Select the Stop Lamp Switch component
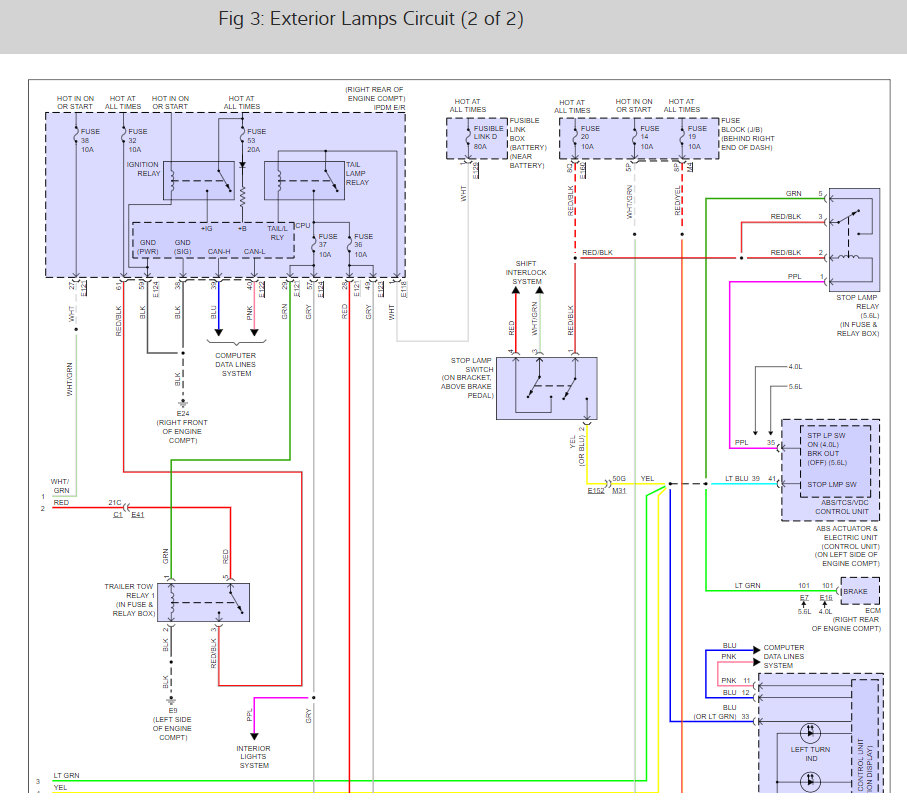Viewport: 907px width, 801px height. 547,388
